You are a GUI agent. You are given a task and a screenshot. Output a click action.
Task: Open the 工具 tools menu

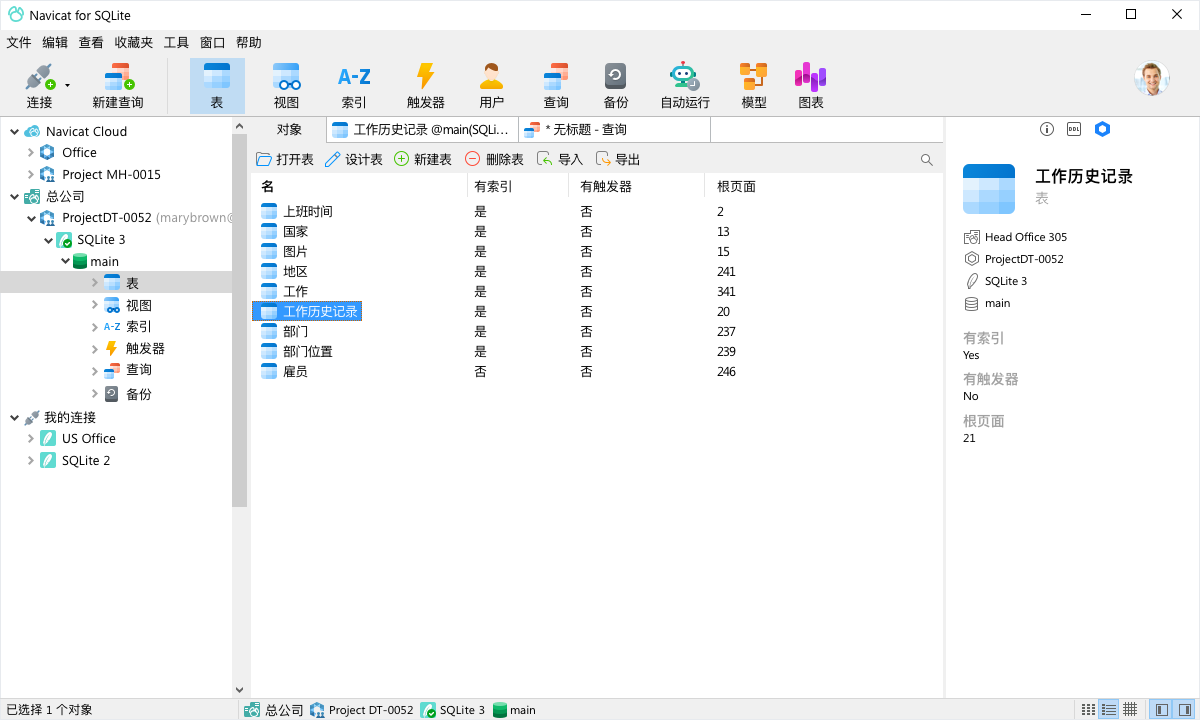(176, 43)
